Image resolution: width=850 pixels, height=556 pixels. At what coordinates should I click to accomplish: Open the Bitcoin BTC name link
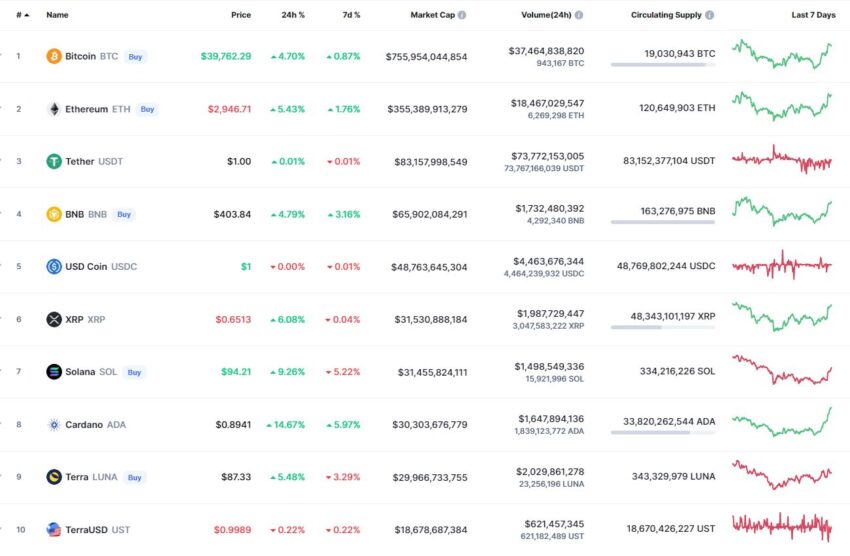92,56
